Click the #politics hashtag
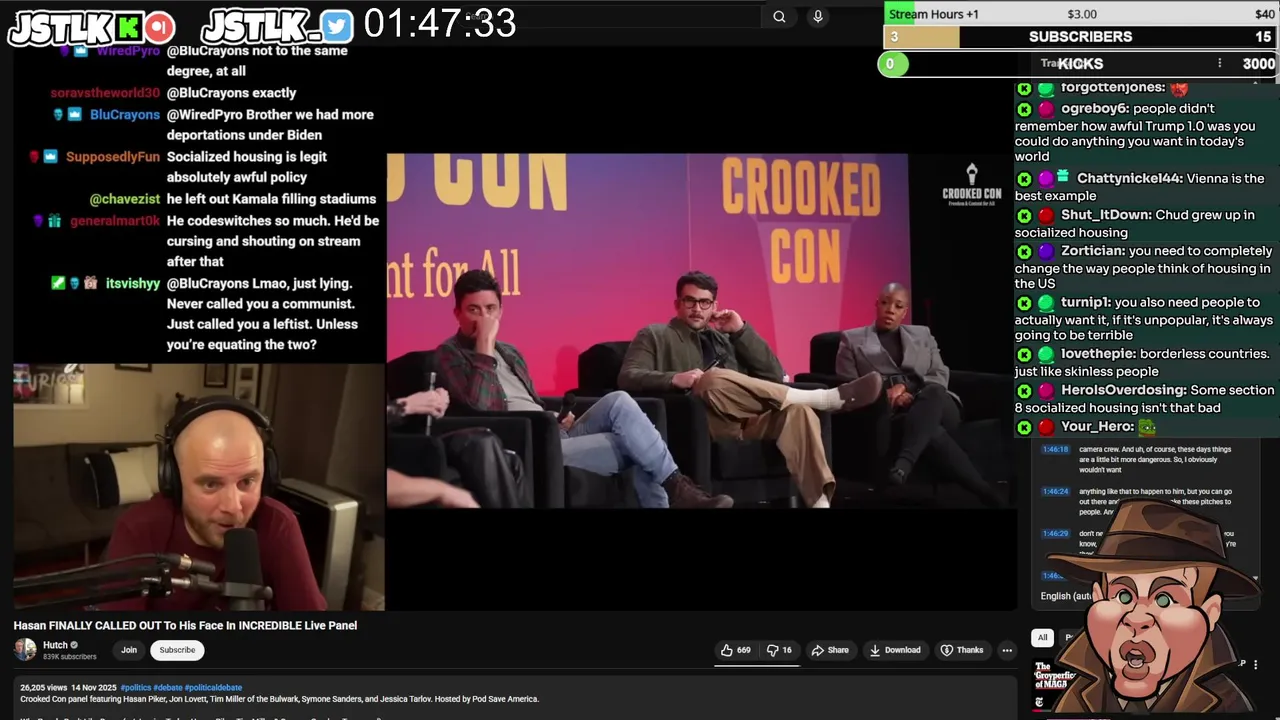This screenshot has height=720, width=1280. click(x=134, y=688)
